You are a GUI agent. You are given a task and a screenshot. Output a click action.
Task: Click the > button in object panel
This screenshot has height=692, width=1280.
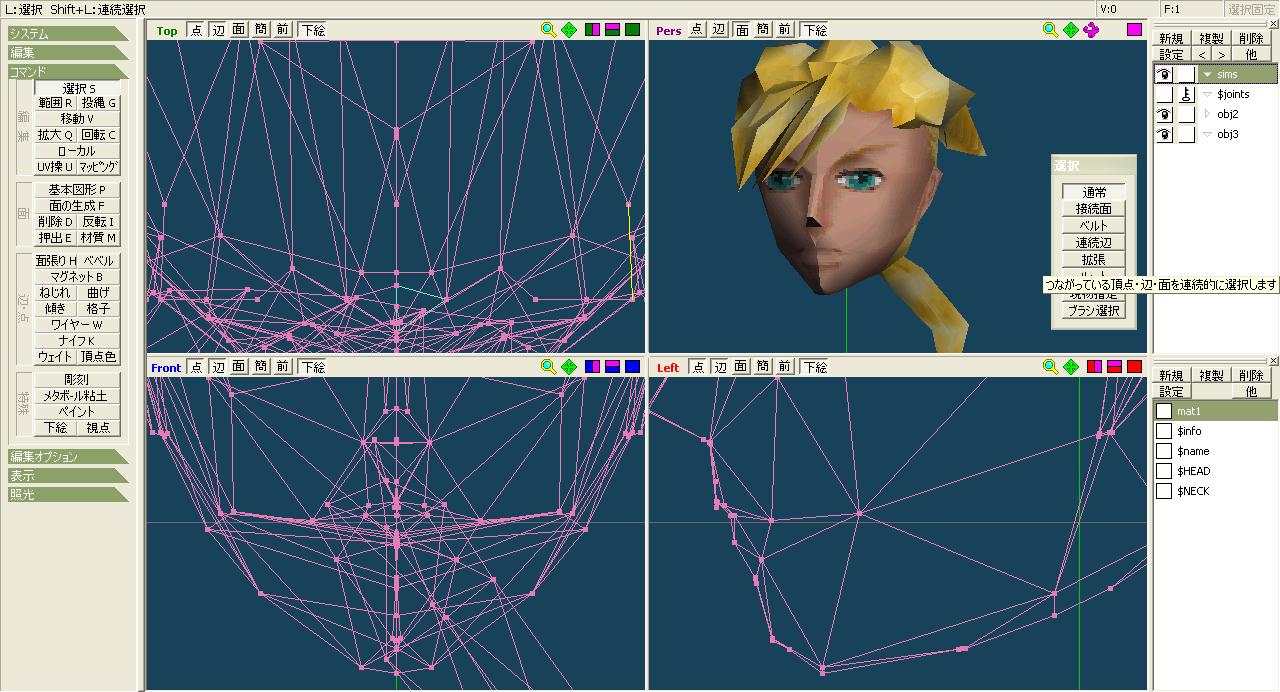pyautogui.click(x=1222, y=55)
